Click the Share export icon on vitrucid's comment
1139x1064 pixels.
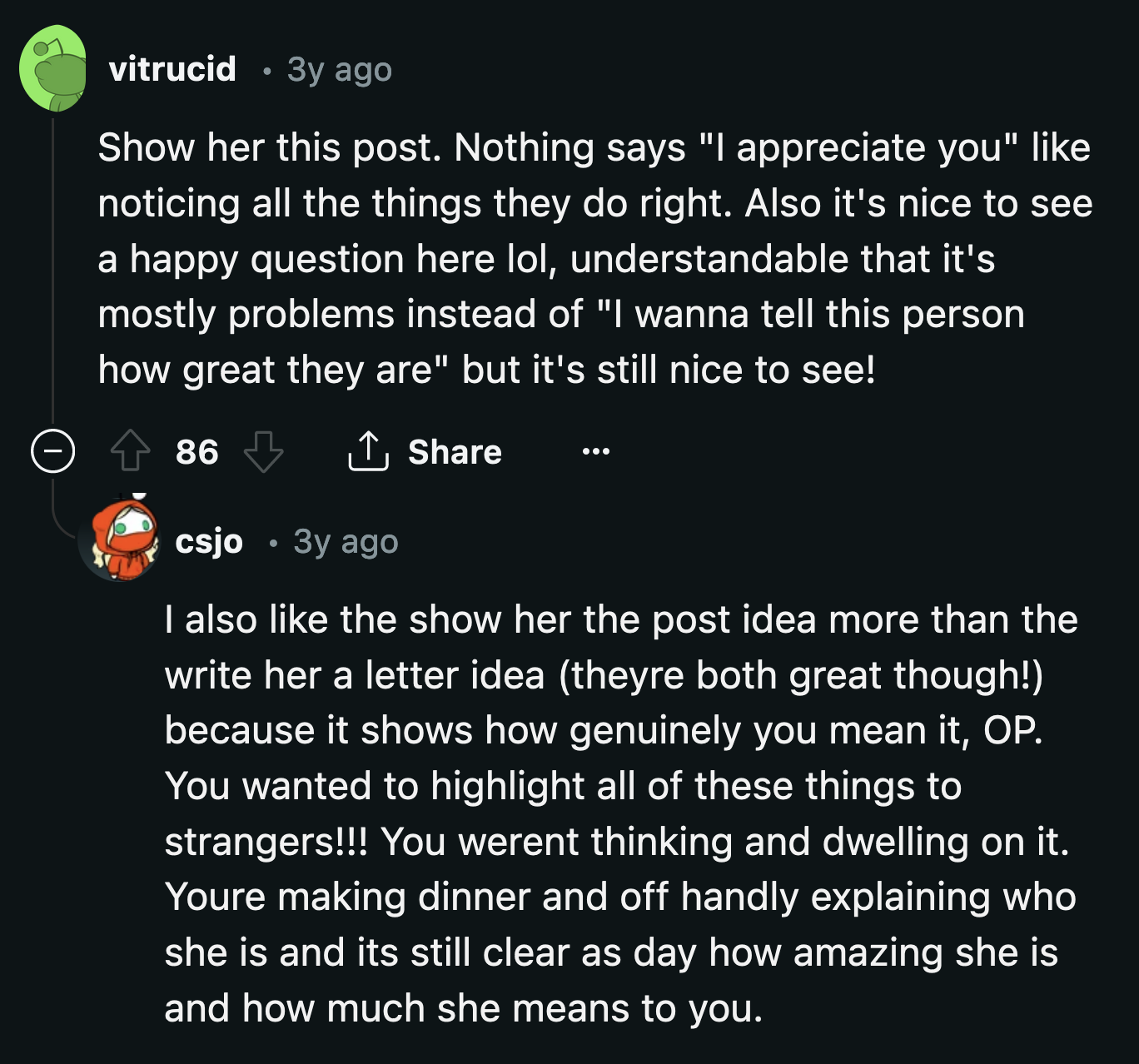point(369,452)
